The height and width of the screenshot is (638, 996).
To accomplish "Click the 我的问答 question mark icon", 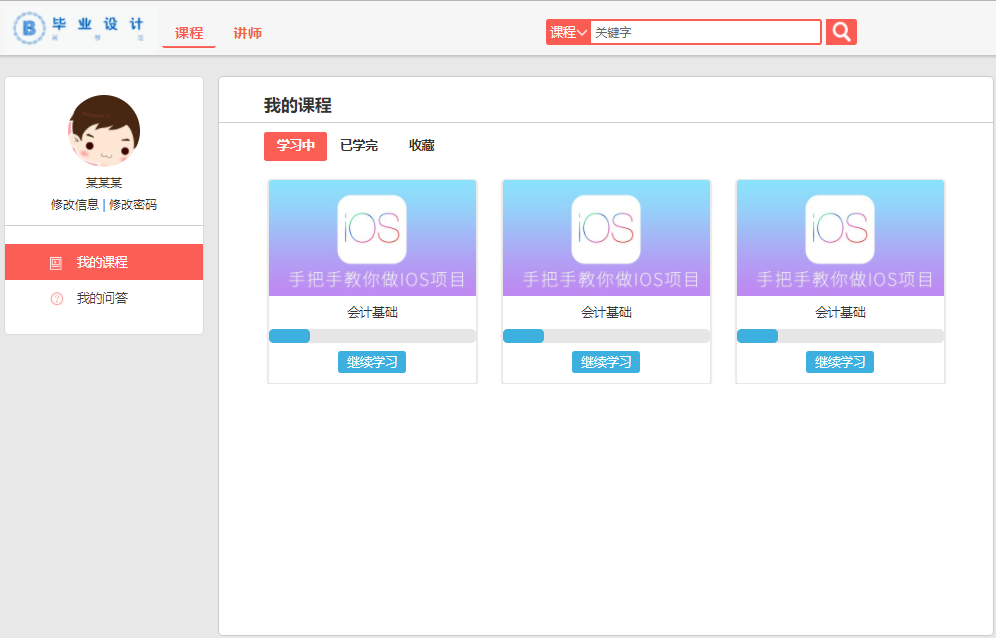I will pyautogui.click(x=56, y=298).
